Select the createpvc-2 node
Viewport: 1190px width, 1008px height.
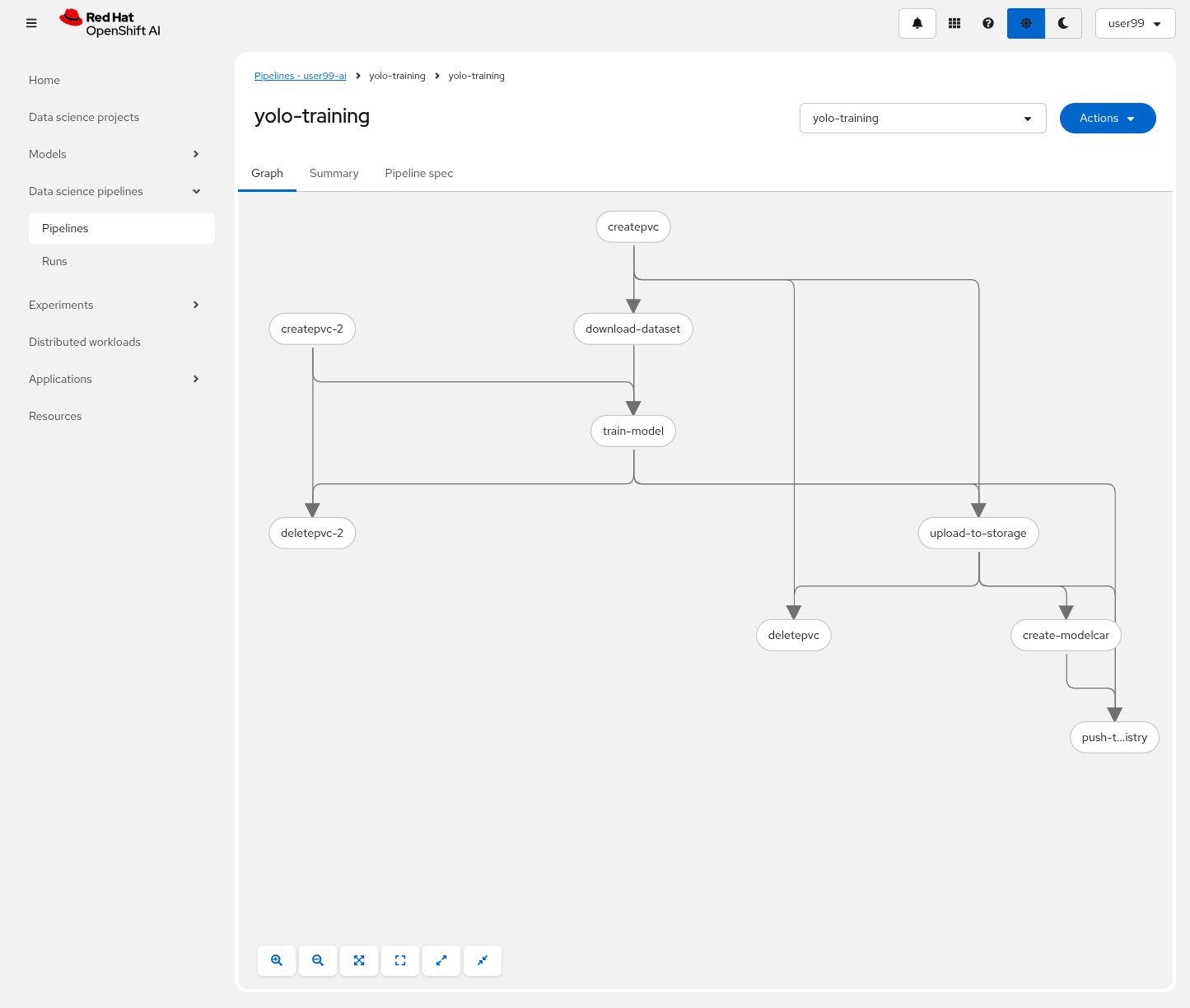point(312,329)
